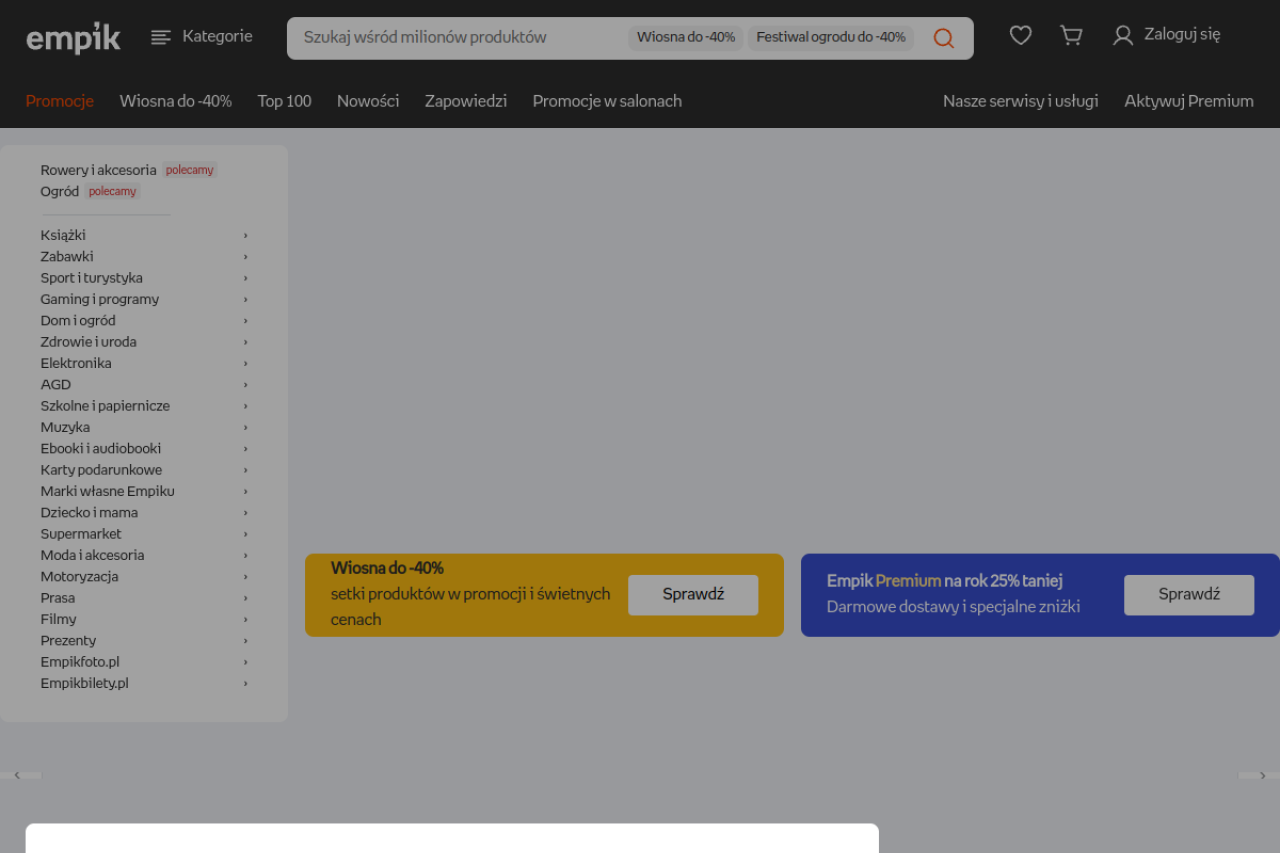Expand the Książki category arrow

click(x=245, y=236)
